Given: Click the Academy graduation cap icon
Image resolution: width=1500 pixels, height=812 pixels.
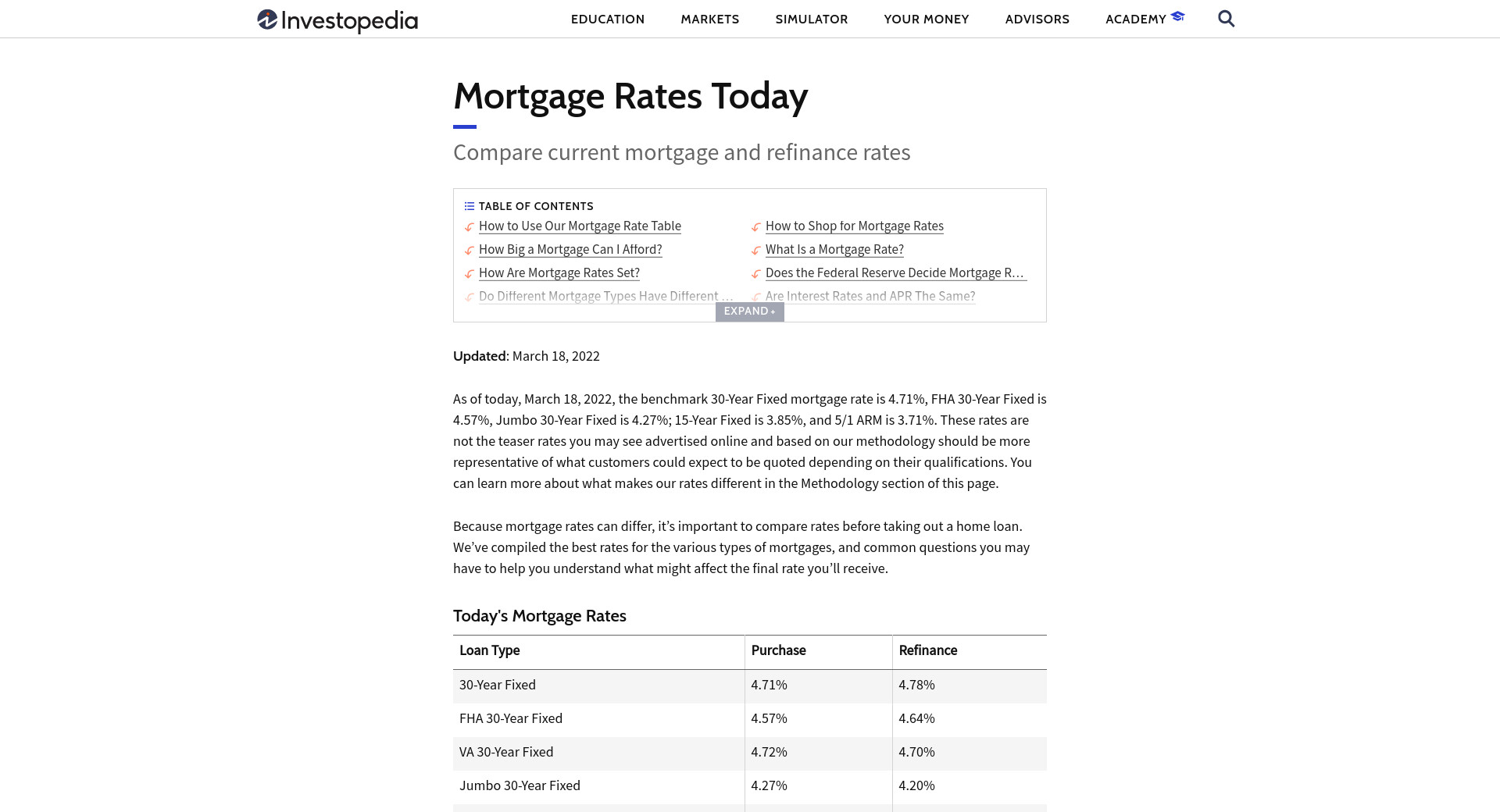Looking at the screenshot, I should (1177, 16).
